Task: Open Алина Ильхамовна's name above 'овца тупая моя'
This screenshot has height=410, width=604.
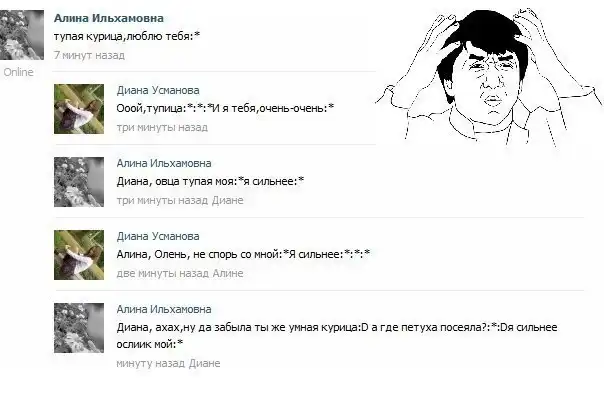Action: tap(164, 163)
